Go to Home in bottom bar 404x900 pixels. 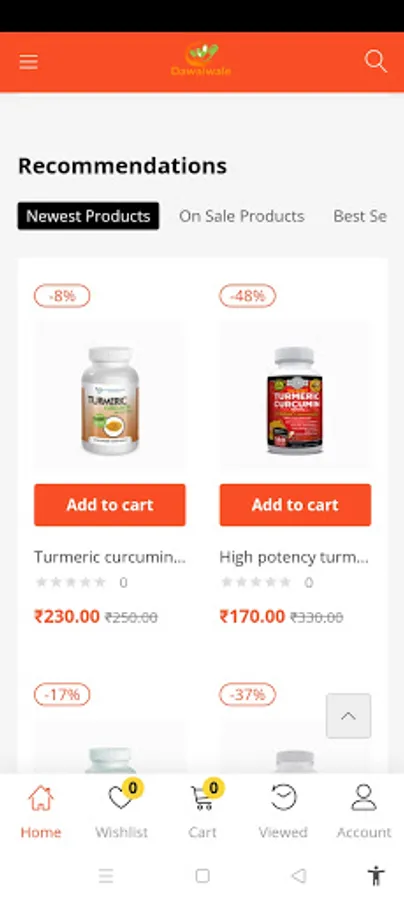(x=41, y=809)
